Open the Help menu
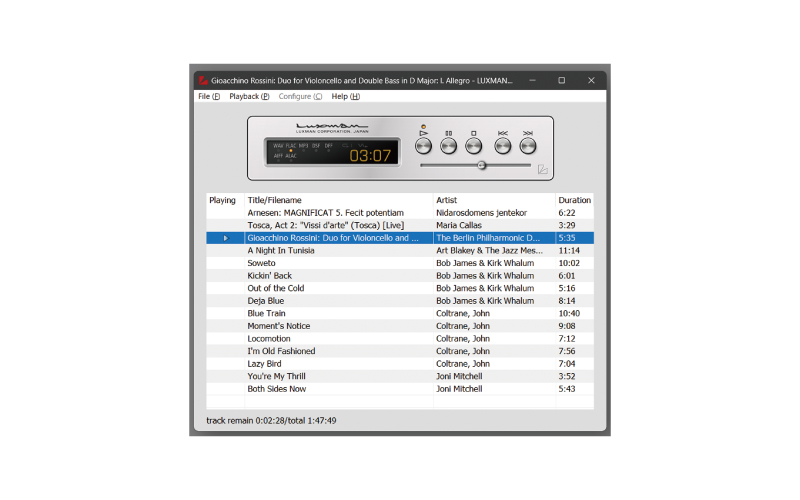 coord(345,97)
